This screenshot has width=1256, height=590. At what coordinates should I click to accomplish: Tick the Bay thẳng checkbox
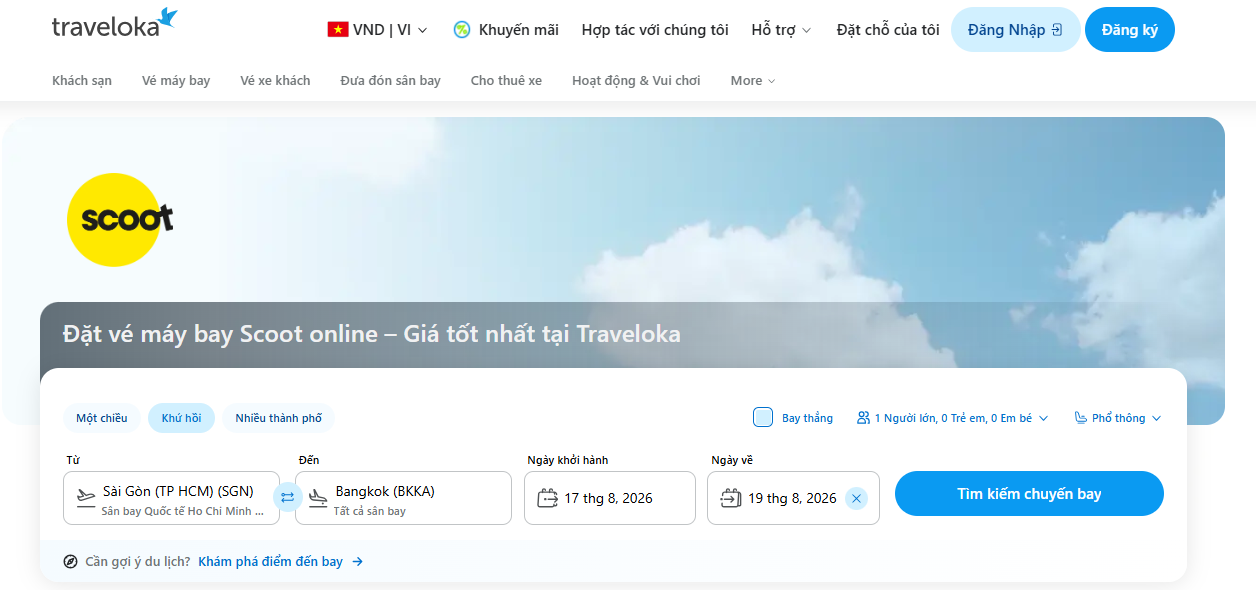tap(763, 418)
